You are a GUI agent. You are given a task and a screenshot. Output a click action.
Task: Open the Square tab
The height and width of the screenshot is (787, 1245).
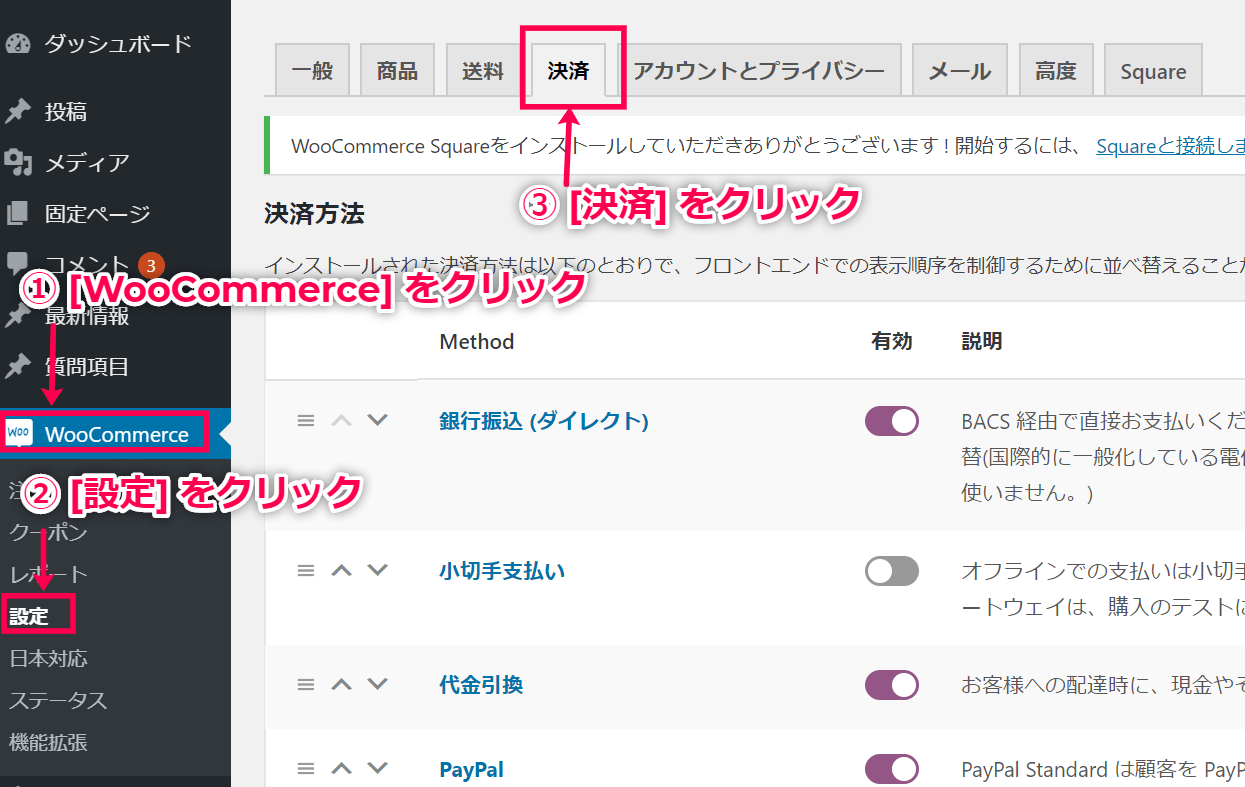(1153, 71)
